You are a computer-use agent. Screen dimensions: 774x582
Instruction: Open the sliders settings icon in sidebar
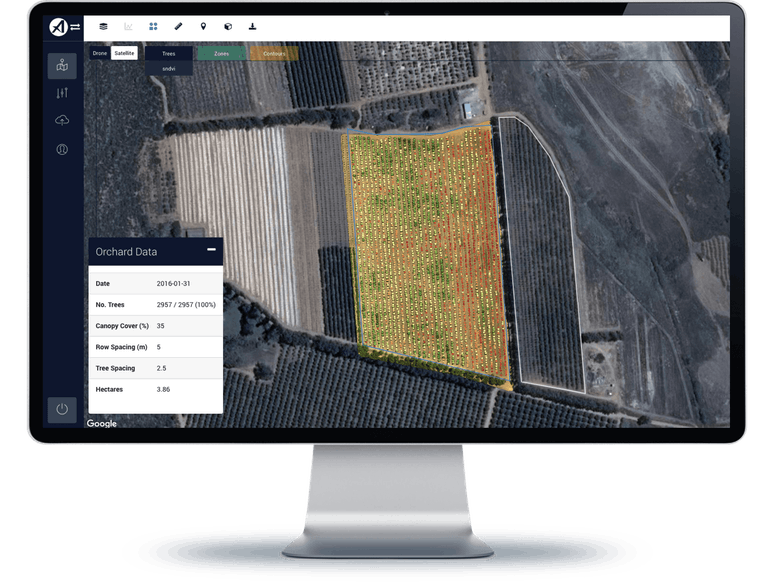pyautogui.click(x=62, y=93)
